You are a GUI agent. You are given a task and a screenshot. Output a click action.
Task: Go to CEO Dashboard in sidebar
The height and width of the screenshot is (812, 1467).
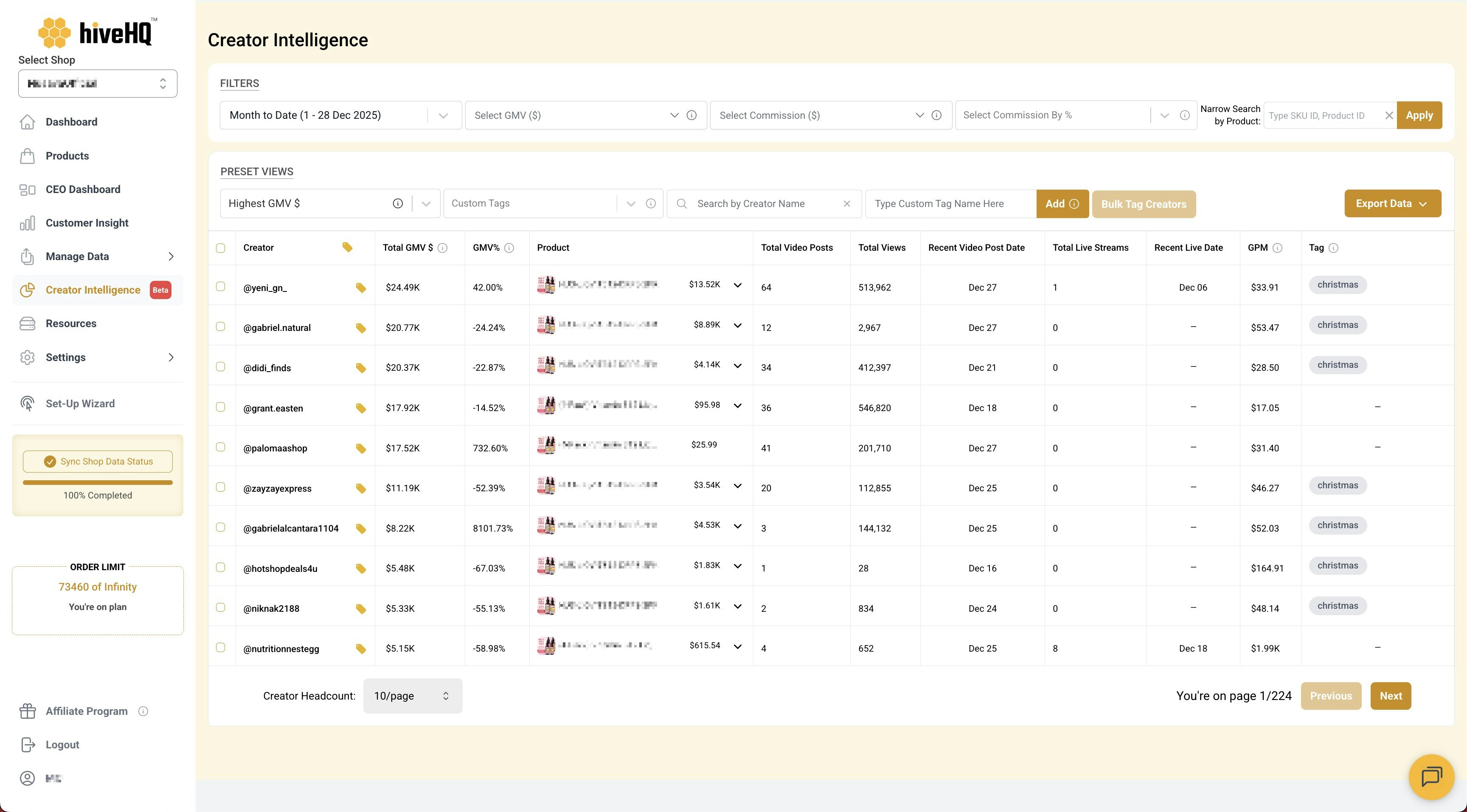83,190
